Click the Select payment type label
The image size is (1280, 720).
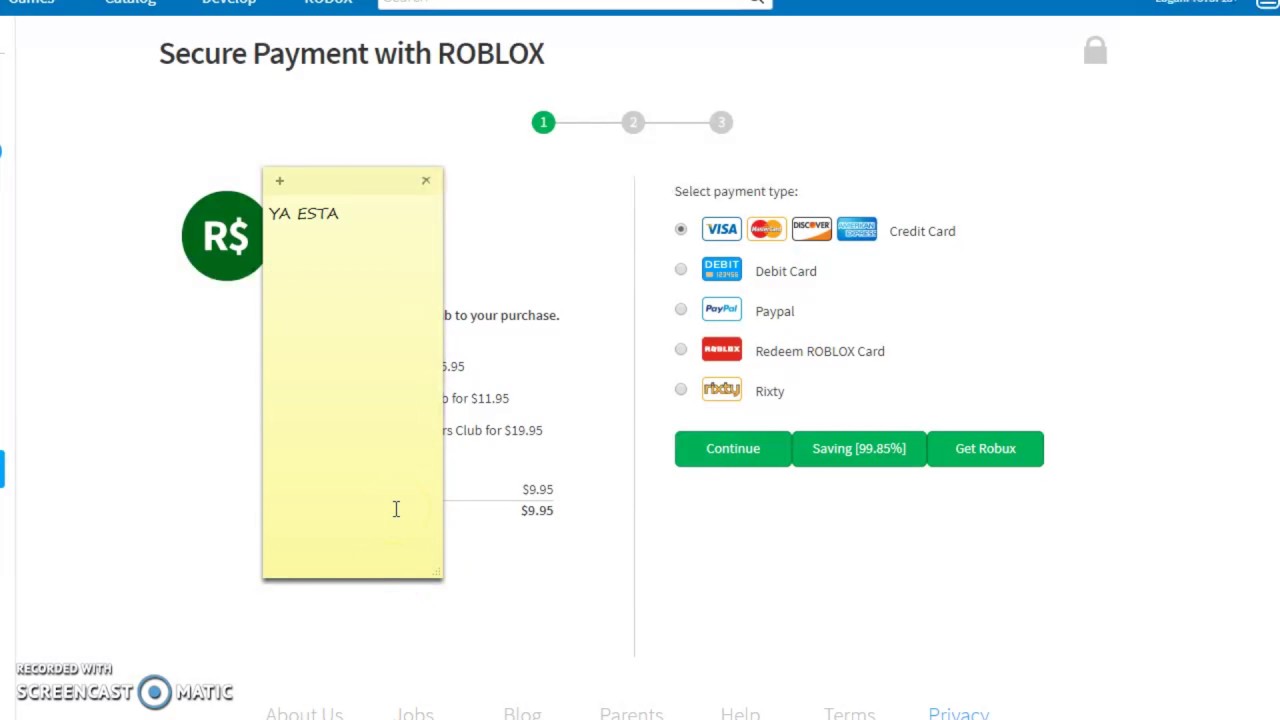(x=736, y=191)
